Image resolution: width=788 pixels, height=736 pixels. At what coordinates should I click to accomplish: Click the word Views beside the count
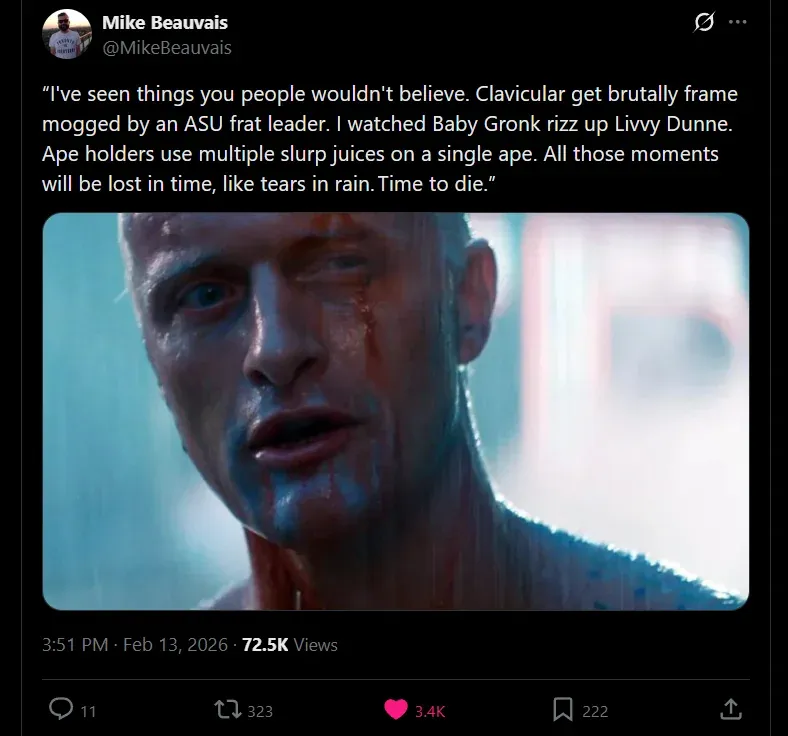pyautogui.click(x=316, y=645)
